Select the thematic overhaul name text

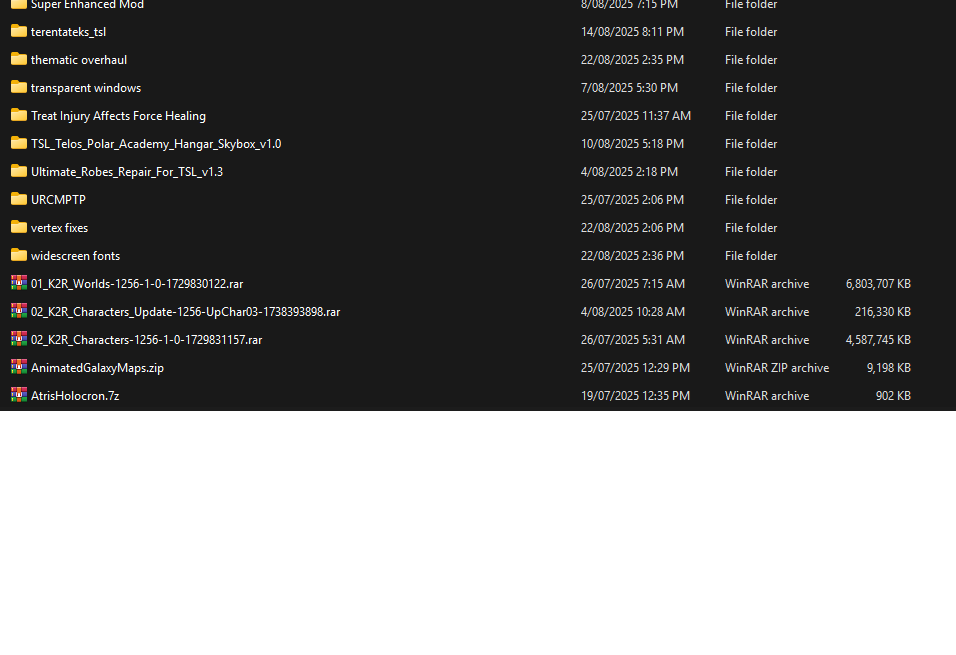click(79, 60)
